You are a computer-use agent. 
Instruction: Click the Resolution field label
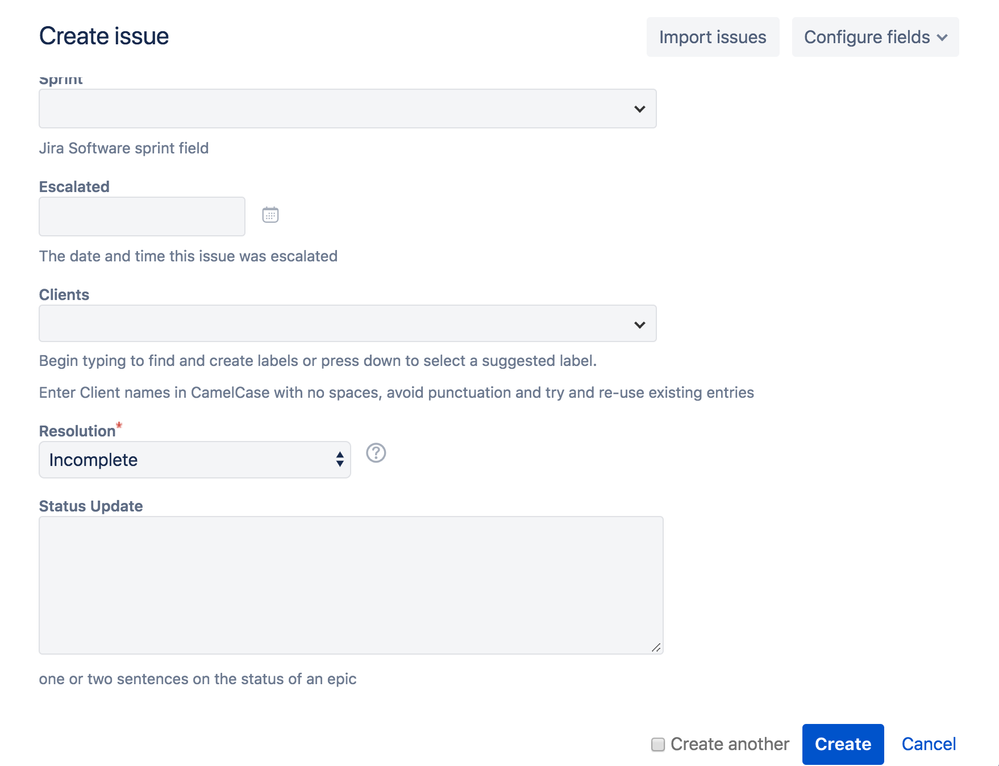pos(77,431)
